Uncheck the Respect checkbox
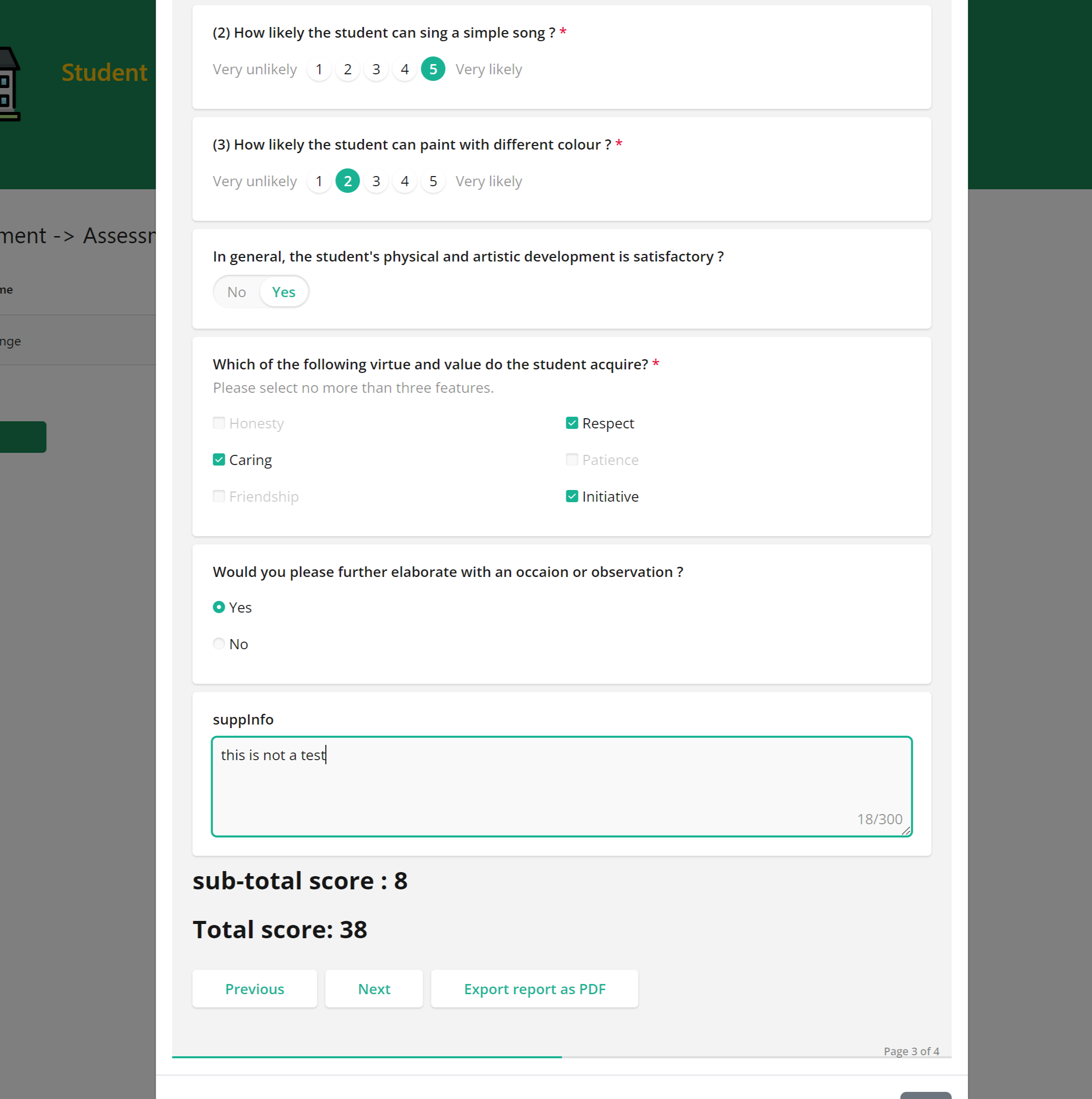This screenshot has height=1099, width=1092. coord(571,423)
